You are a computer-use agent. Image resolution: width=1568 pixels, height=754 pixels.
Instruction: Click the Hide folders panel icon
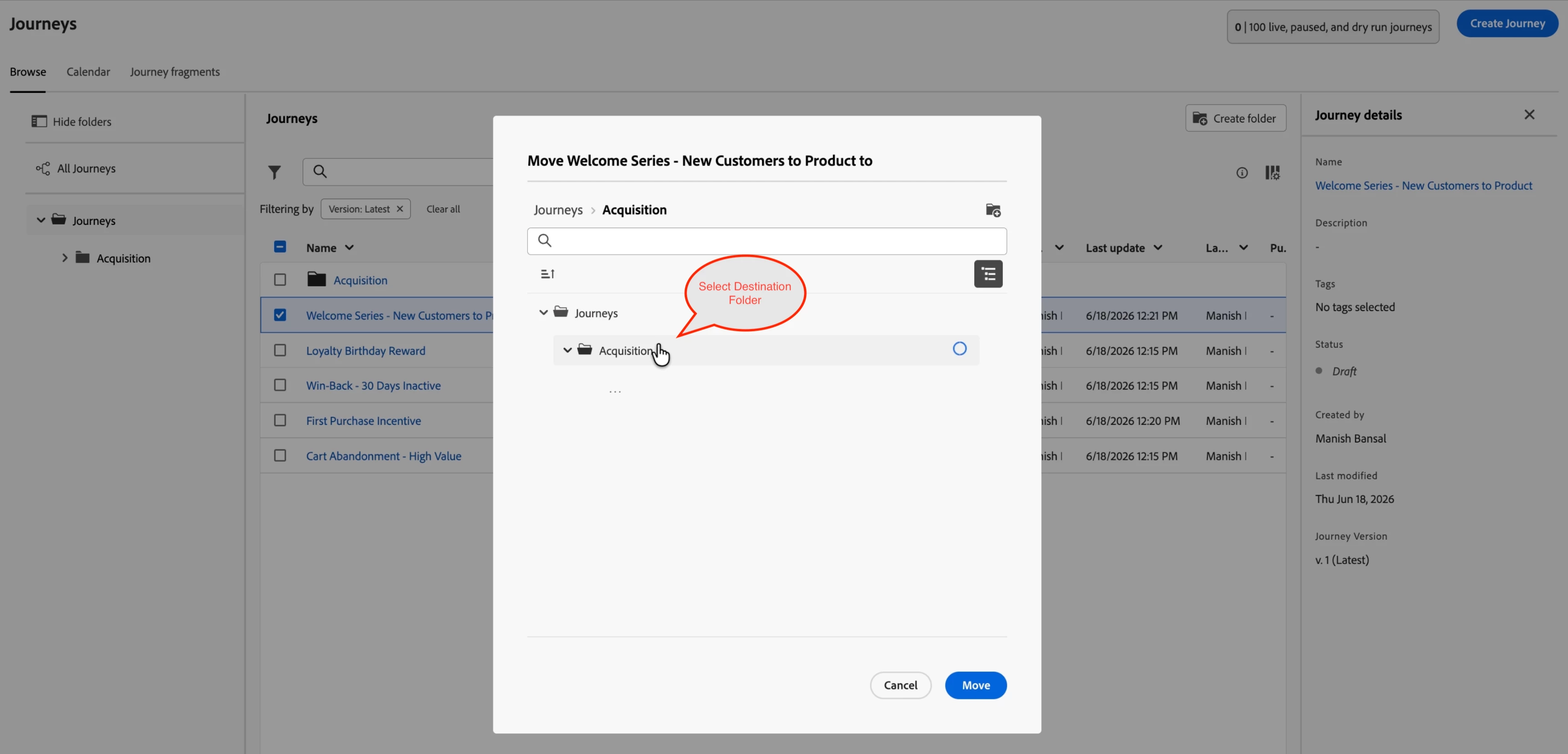[x=39, y=121]
